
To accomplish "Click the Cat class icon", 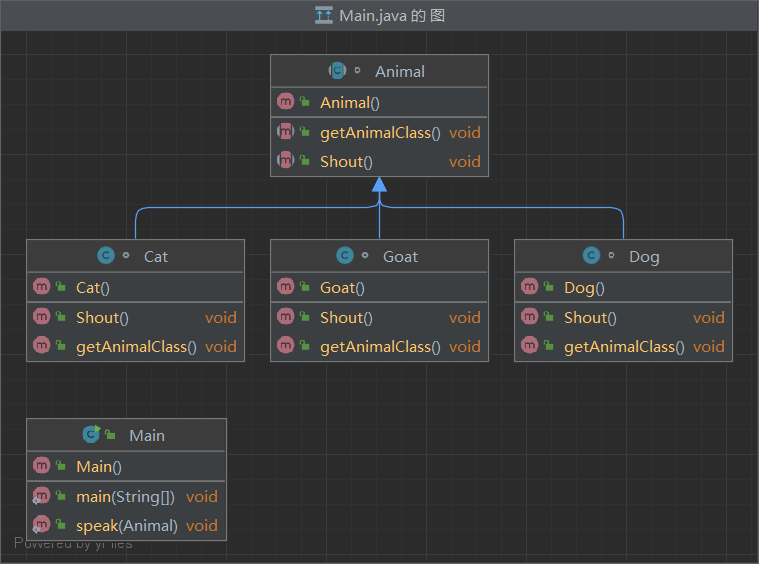I will (105, 256).
